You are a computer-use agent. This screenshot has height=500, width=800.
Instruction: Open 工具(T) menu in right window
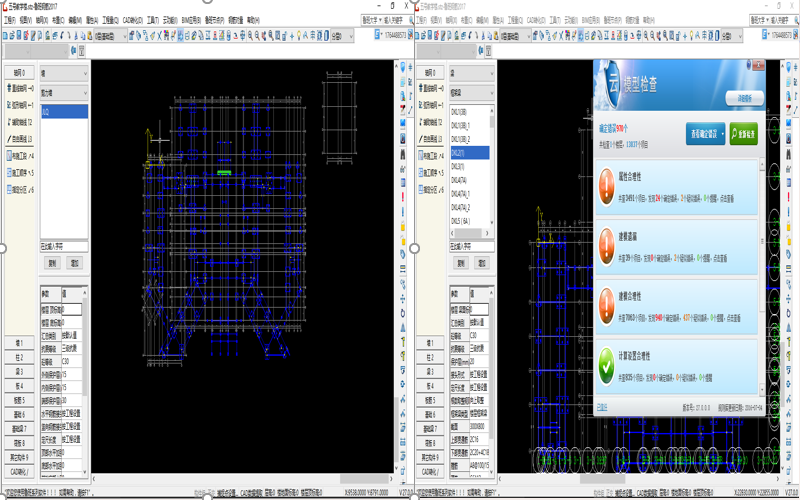pyautogui.click(x=555, y=20)
